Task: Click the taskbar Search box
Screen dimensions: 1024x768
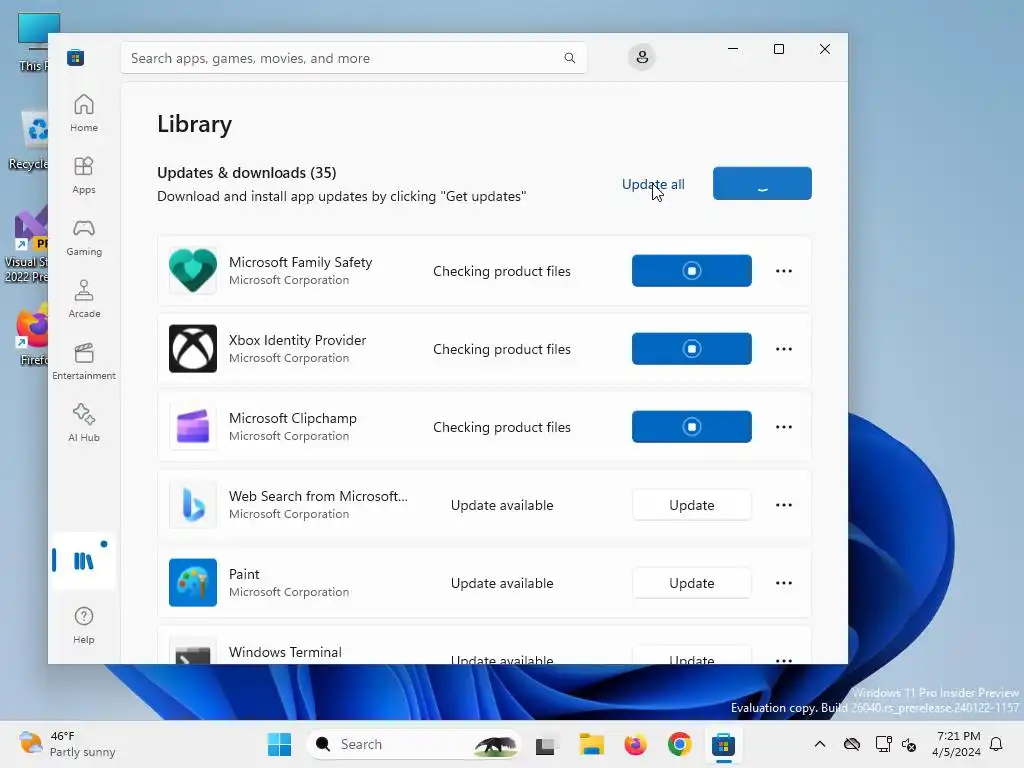Action: click(x=413, y=744)
